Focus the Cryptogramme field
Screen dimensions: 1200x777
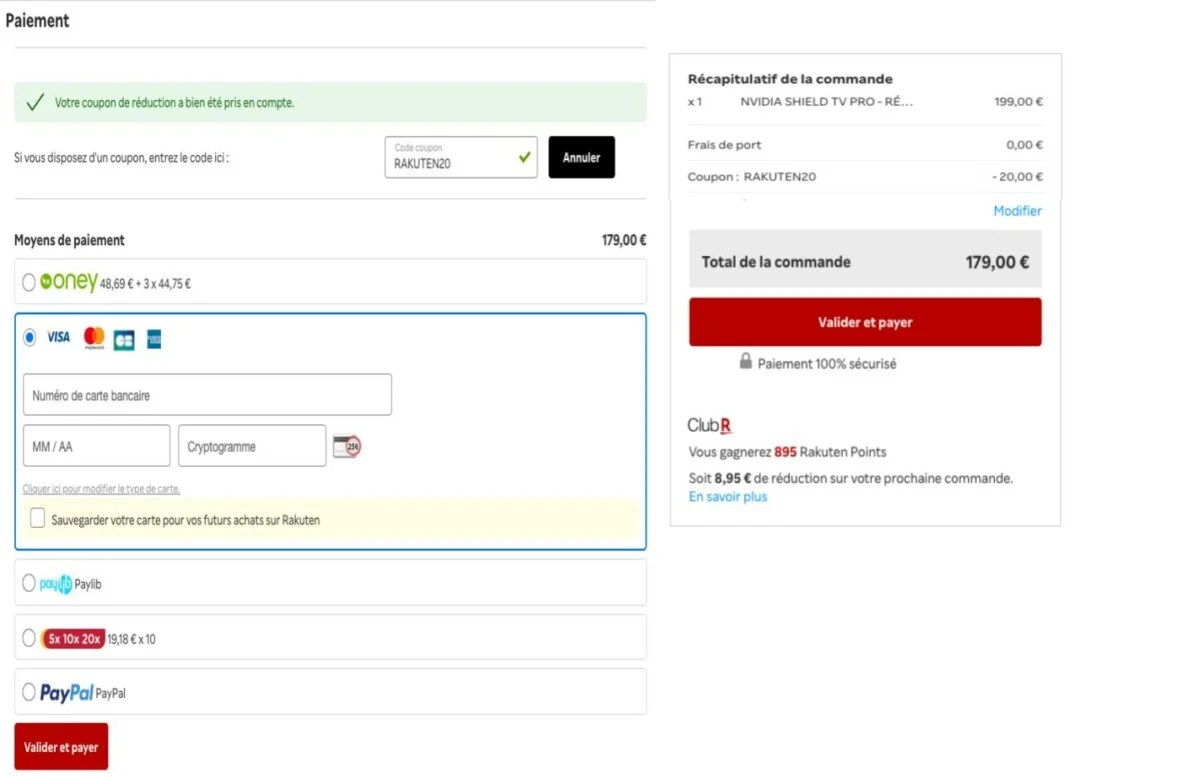click(252, 446)
